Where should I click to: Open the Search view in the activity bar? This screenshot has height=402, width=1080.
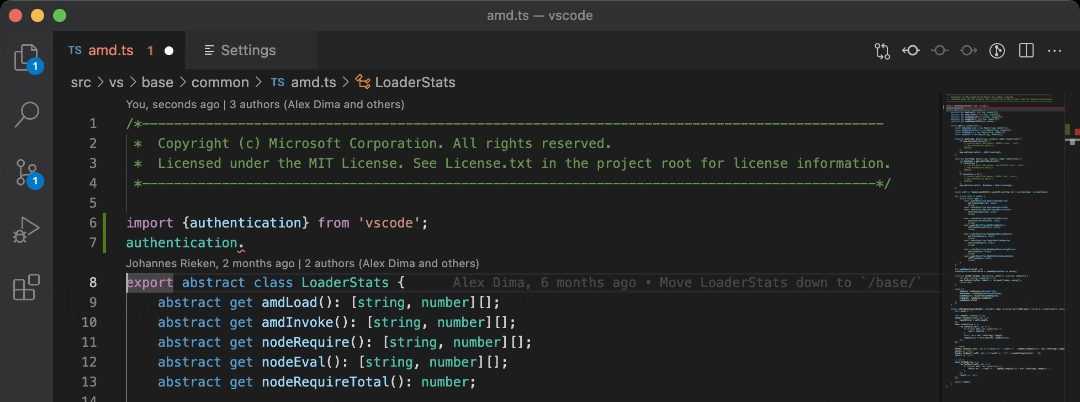[27, 114]
